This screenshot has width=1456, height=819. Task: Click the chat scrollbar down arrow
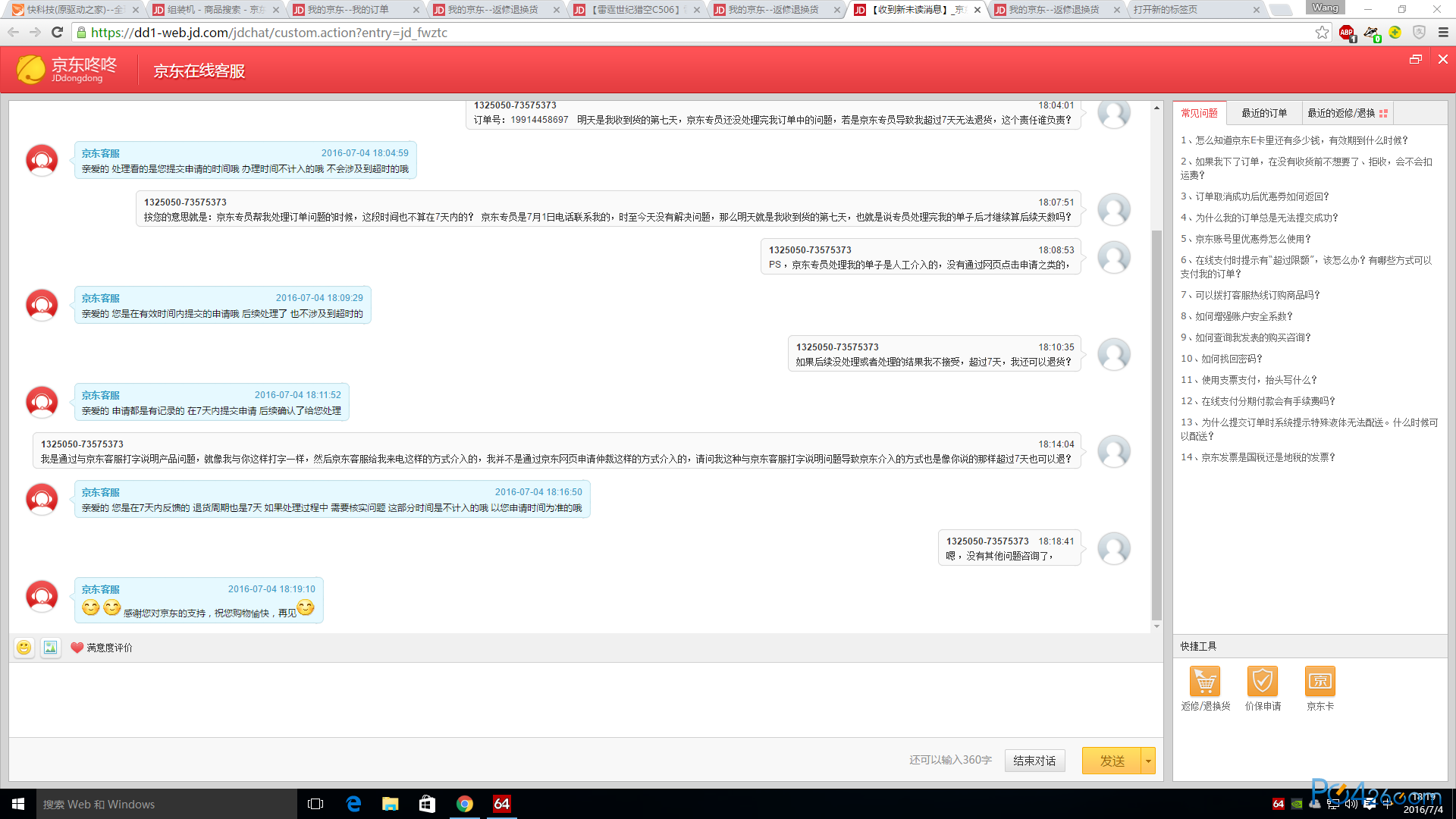click(x=1156, y=626)
